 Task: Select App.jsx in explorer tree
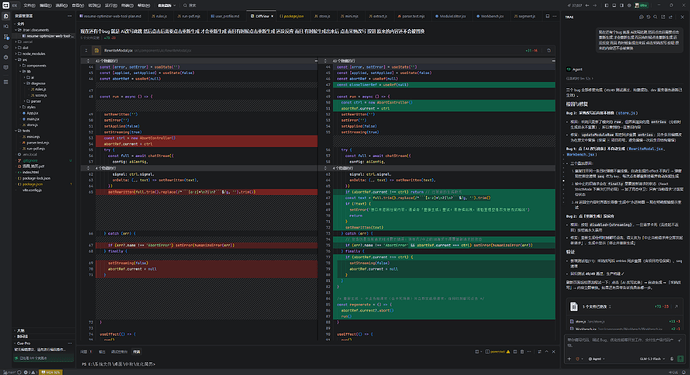[x=33, y=113]
